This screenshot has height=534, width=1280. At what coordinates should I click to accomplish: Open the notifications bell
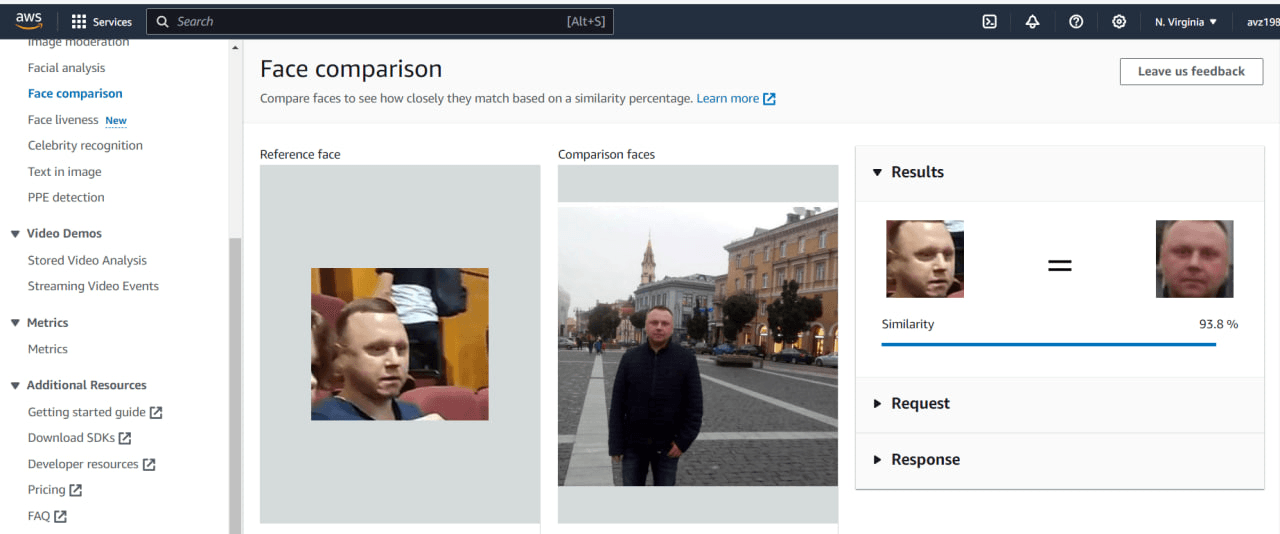click(x=1032, y=22)
